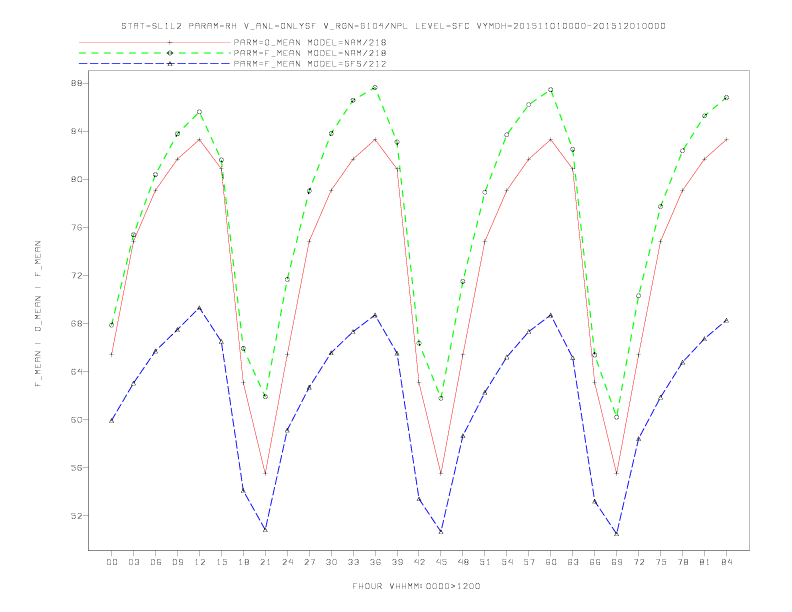
Task: Click y-axis tick label 72
Action: 76,275
